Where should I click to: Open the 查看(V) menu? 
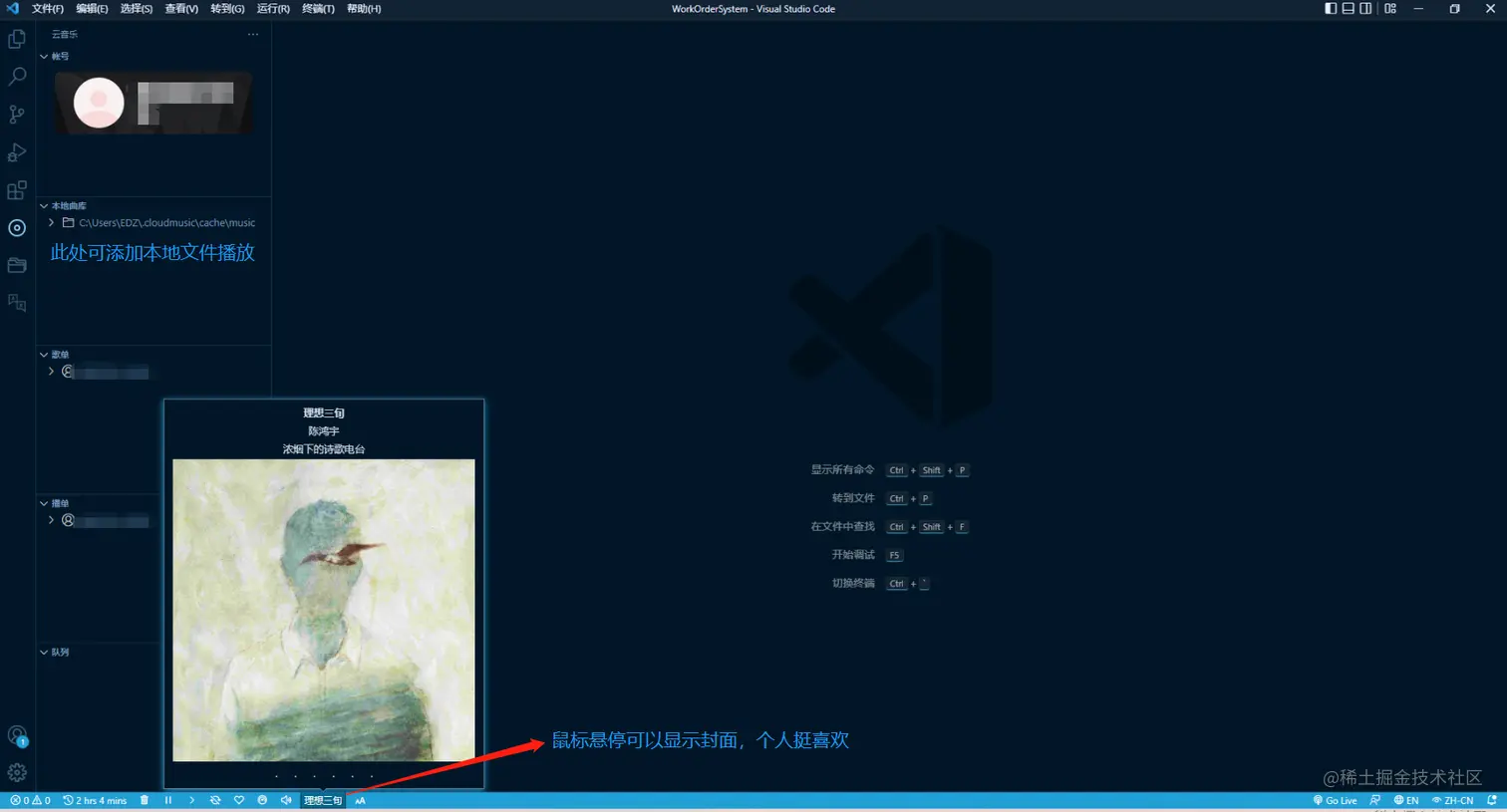coord(181,9)
